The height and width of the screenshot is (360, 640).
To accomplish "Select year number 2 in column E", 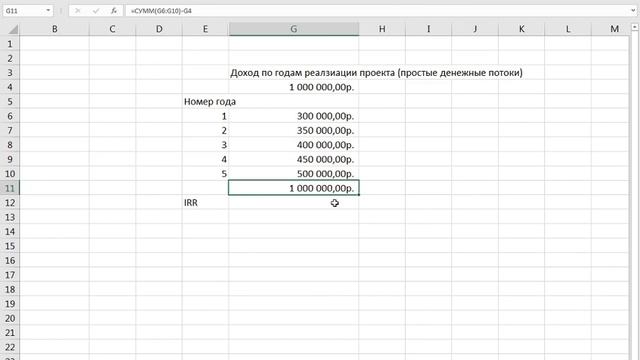I will point(205,131).
